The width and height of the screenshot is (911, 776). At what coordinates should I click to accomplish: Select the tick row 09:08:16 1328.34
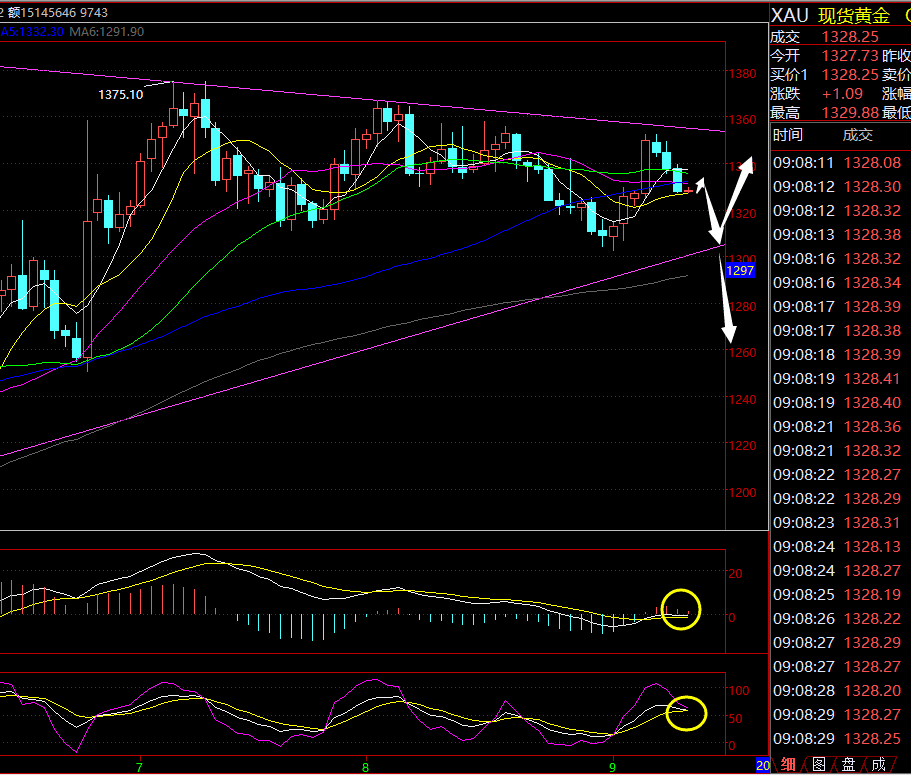837,283
